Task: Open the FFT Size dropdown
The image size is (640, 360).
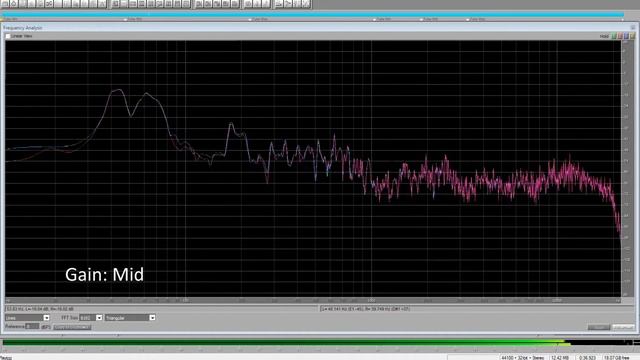Action: [x=91, y=318]
